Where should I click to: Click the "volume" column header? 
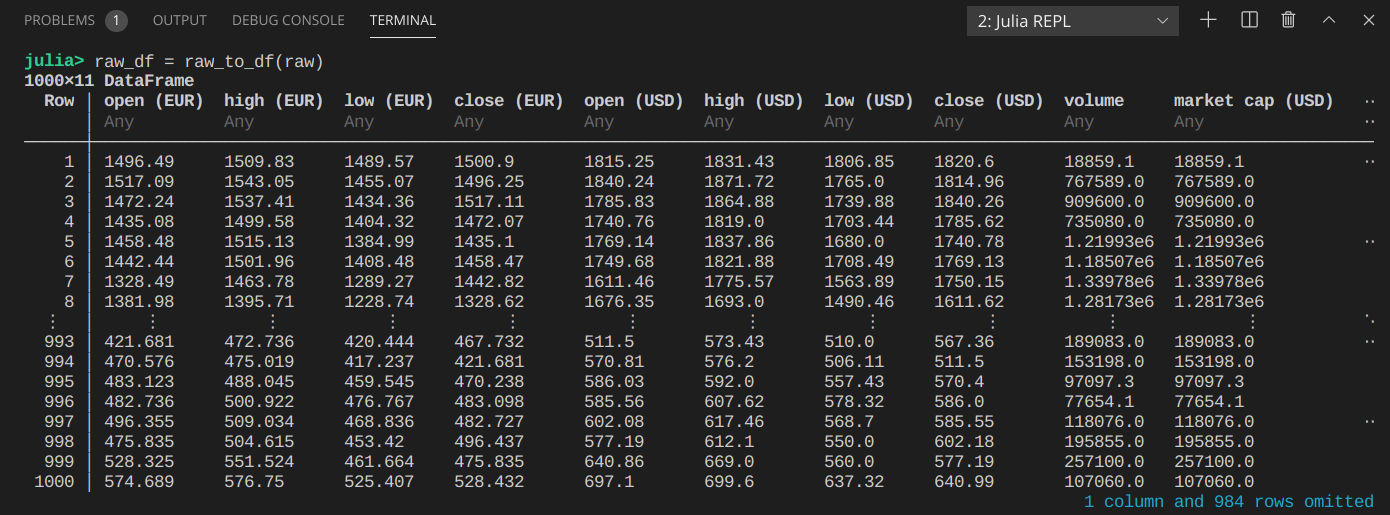pyautogui.click(x=1094, y=101)
